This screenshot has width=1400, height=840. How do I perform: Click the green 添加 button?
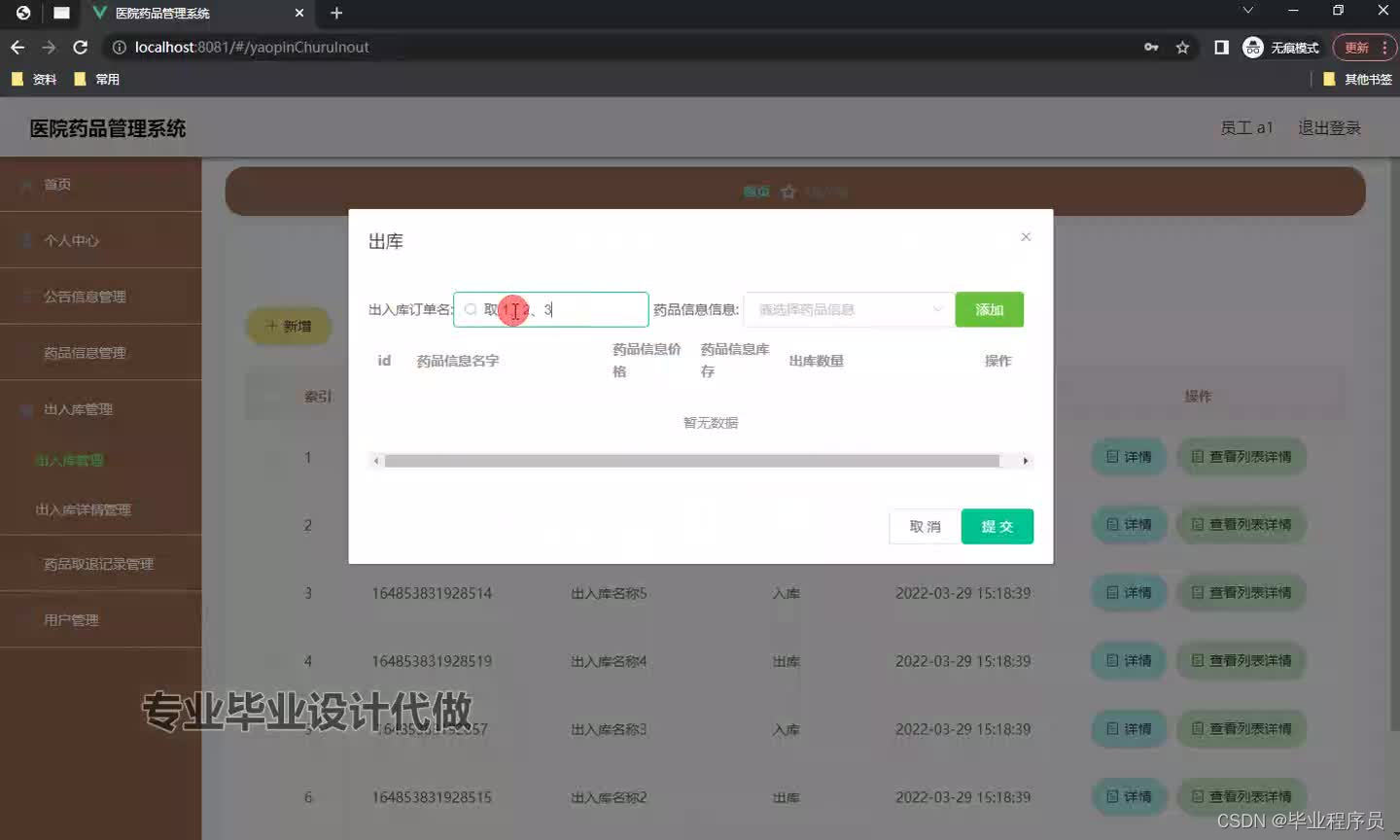point(990,309)
